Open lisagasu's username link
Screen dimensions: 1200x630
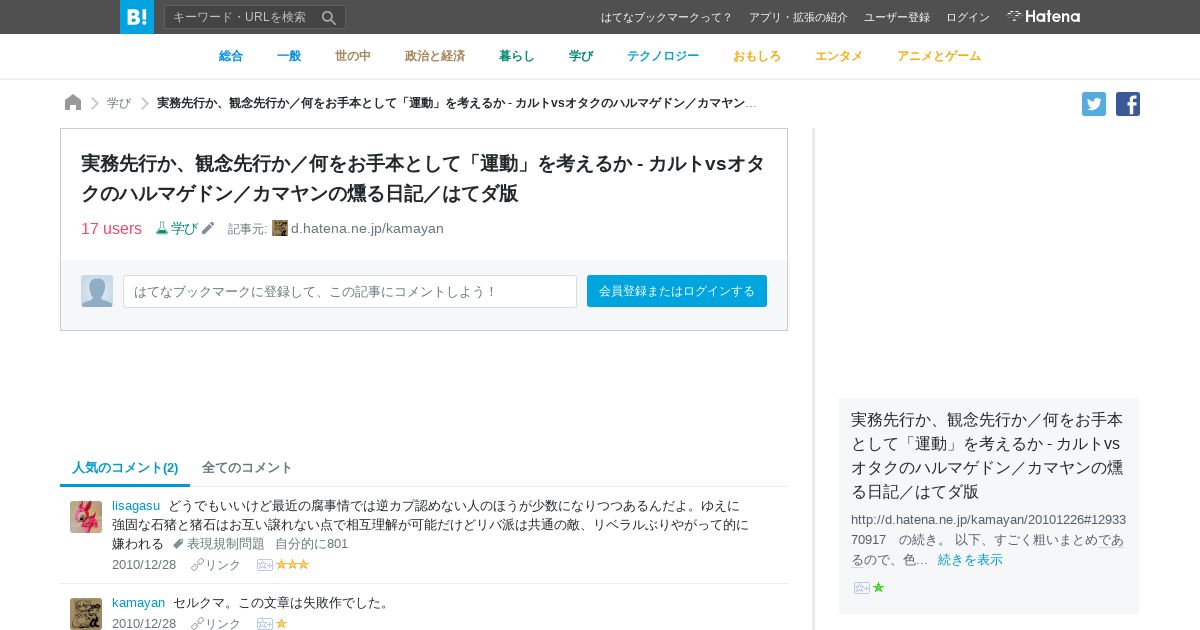[136, 506]
